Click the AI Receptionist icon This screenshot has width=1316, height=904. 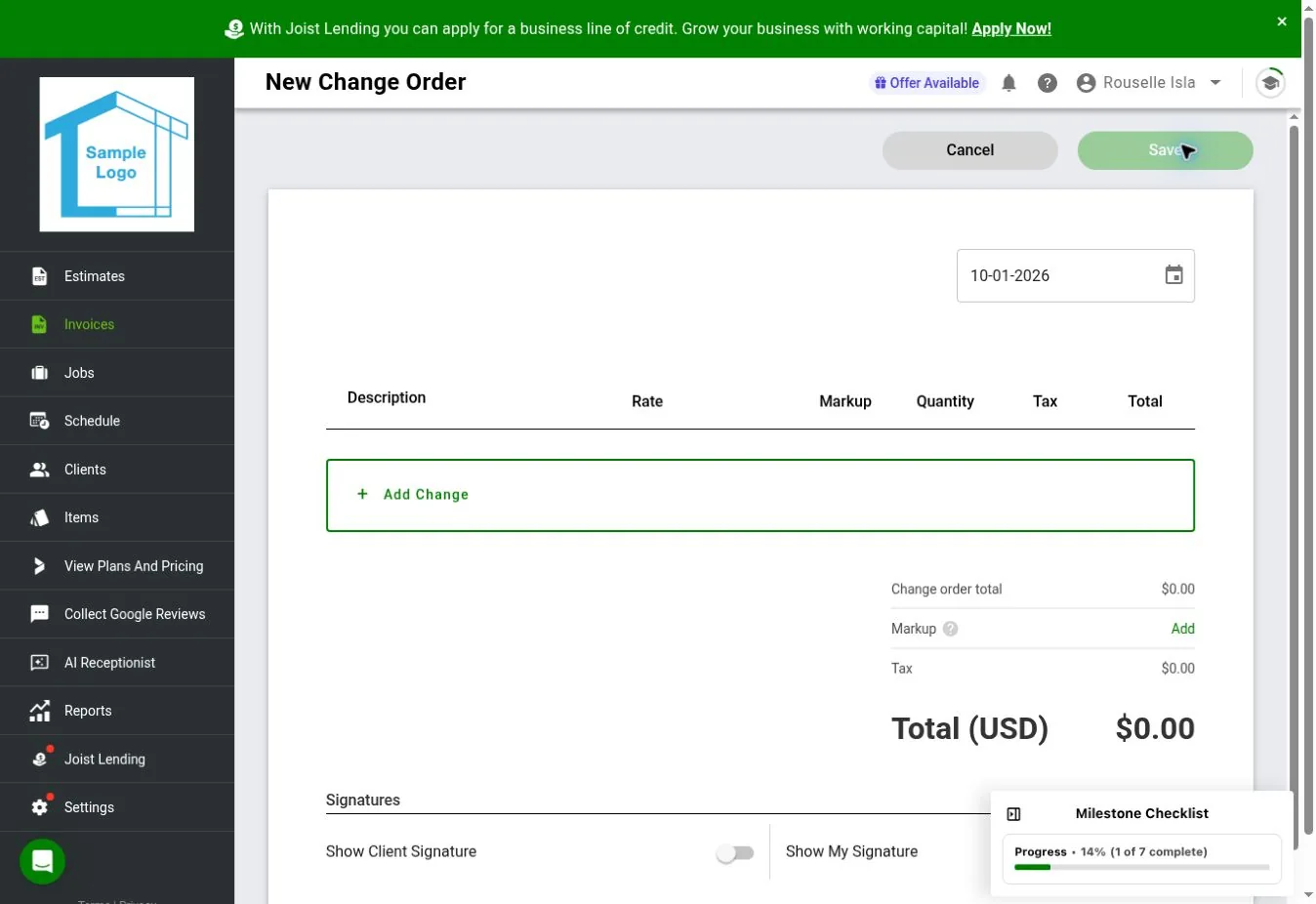39,663
